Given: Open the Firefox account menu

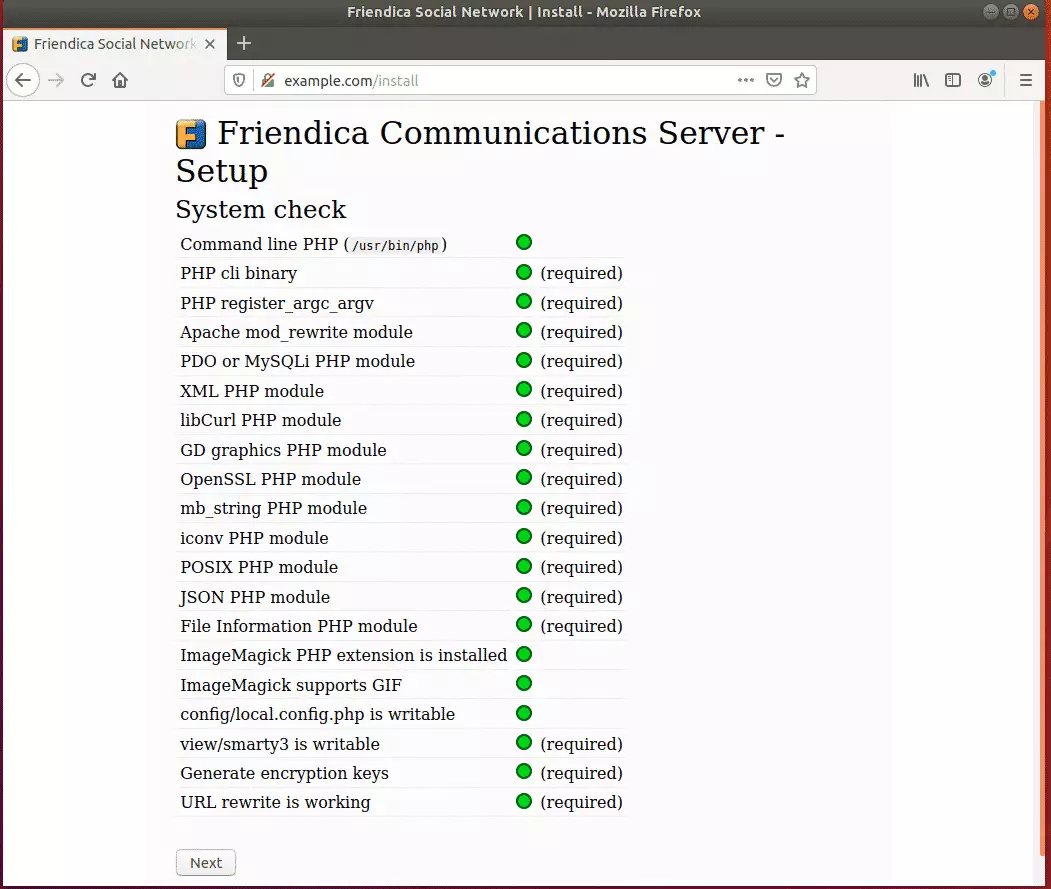Looking at the screenshot, I should point(985,80).
